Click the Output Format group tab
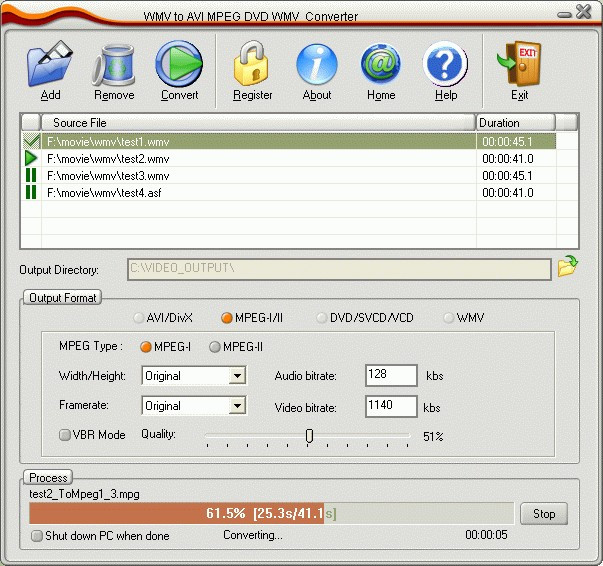 point(63,298)
